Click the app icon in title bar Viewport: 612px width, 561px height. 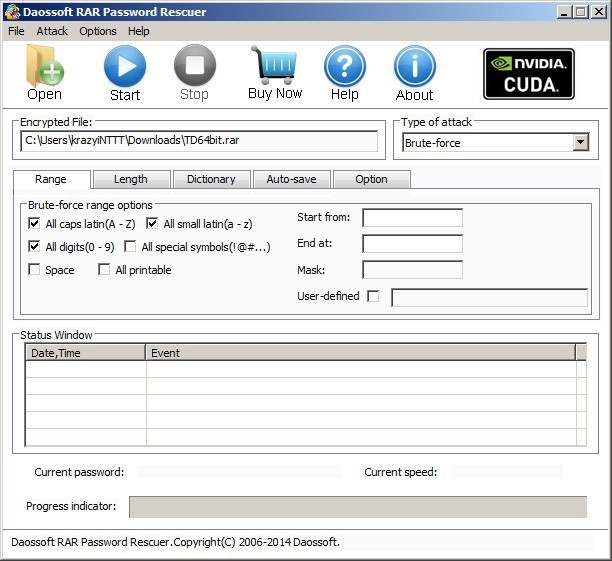tap(12, 11)
